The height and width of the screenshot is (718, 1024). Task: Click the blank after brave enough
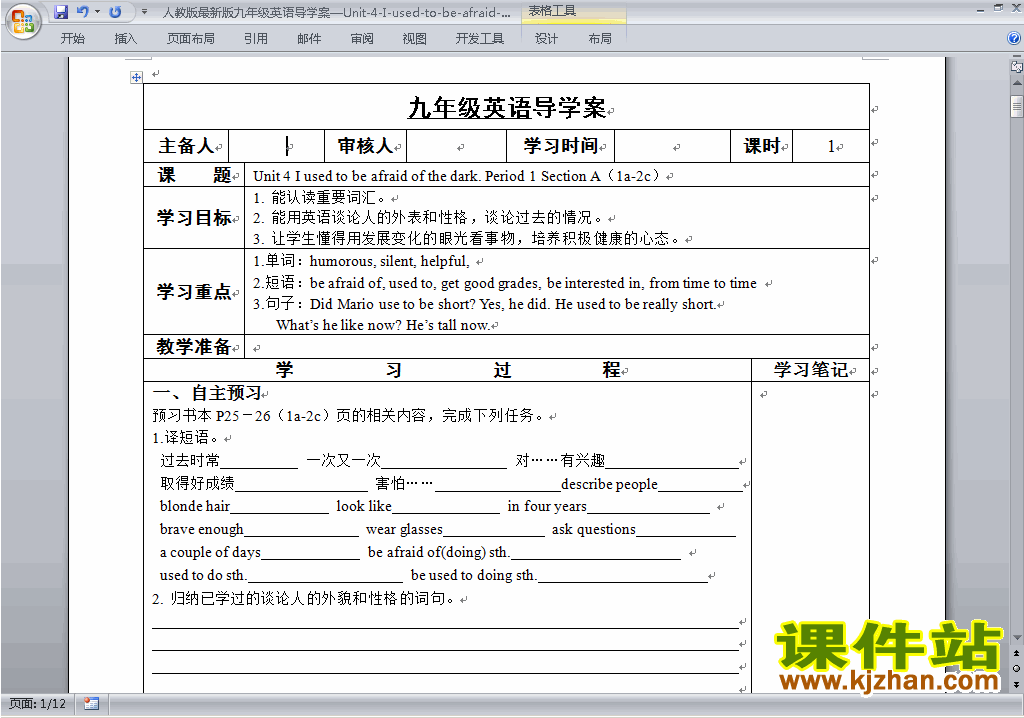(301, 531)
